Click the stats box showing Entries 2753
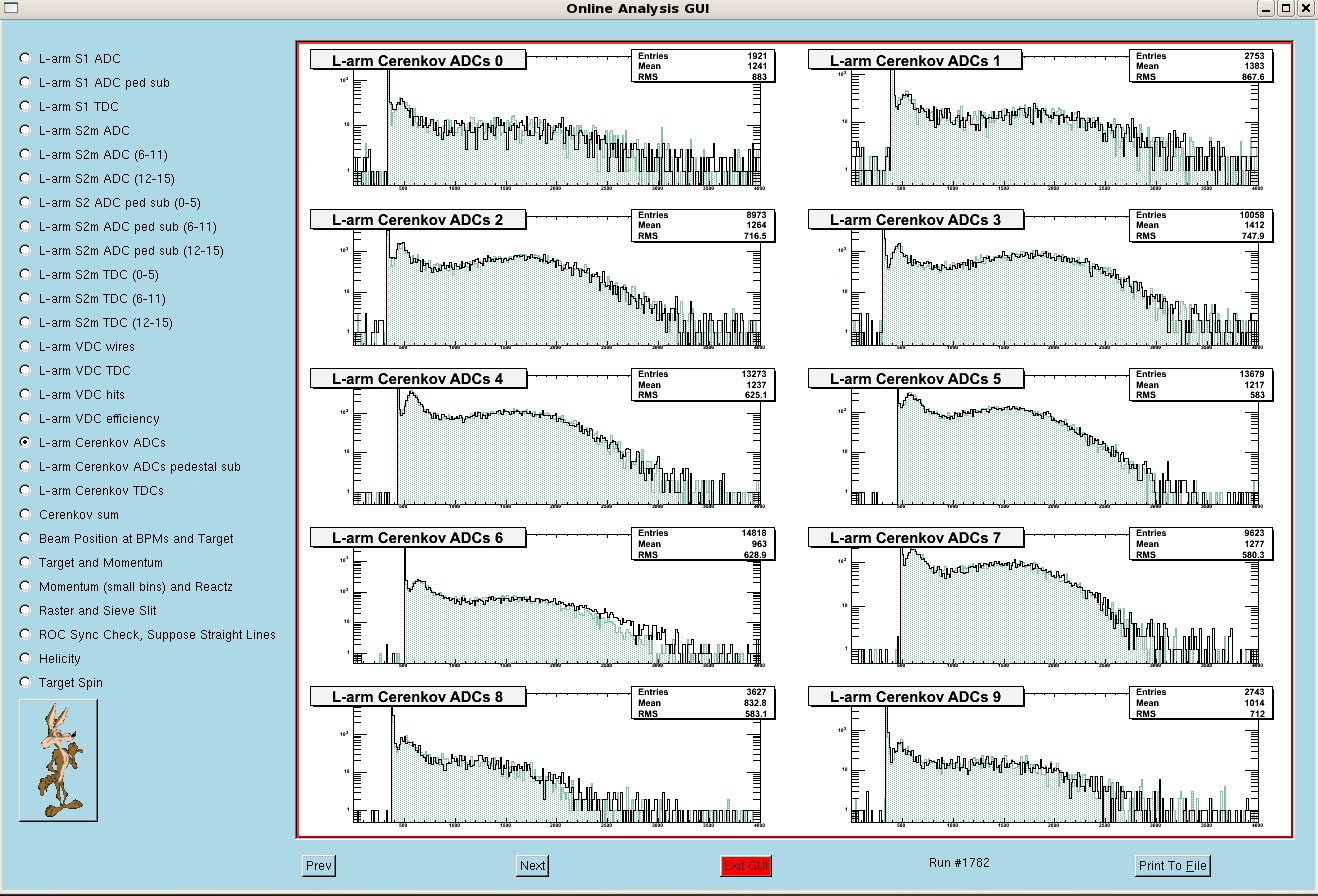This screenshot has width=1318, height=896. tap(1200, 66)
